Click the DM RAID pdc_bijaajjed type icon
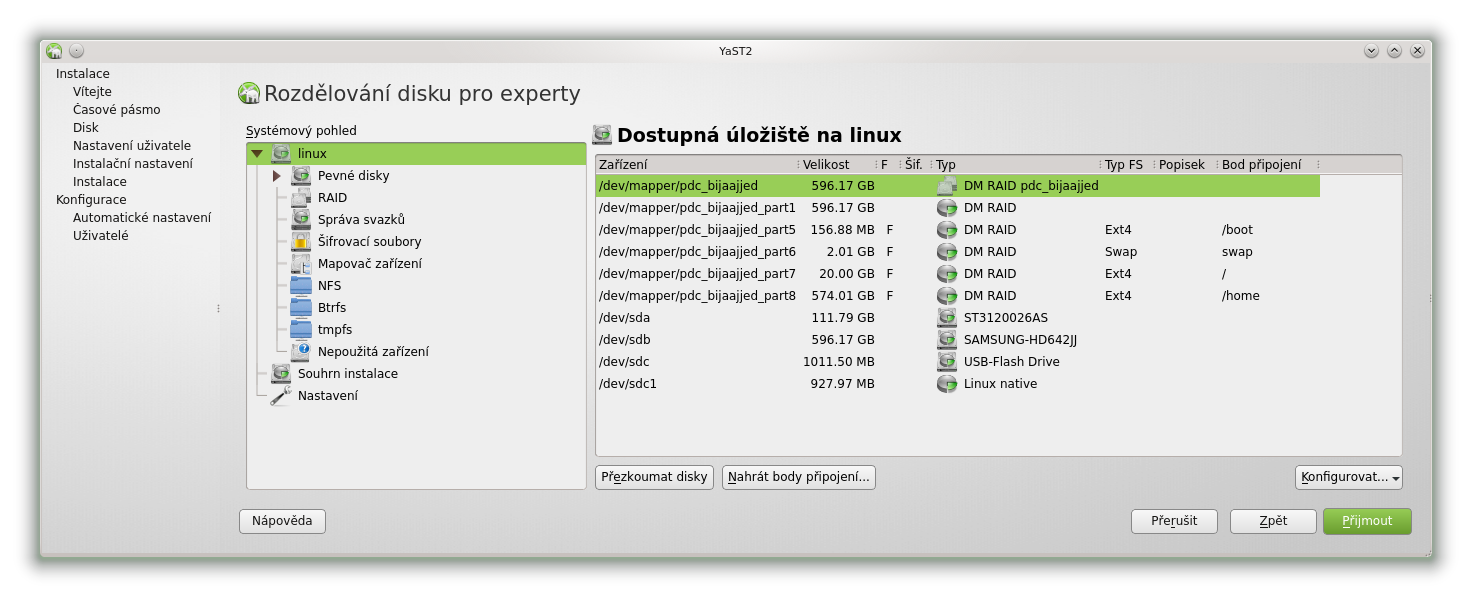Viewport: 1472px width, 597px height. [x=947, y=185]
